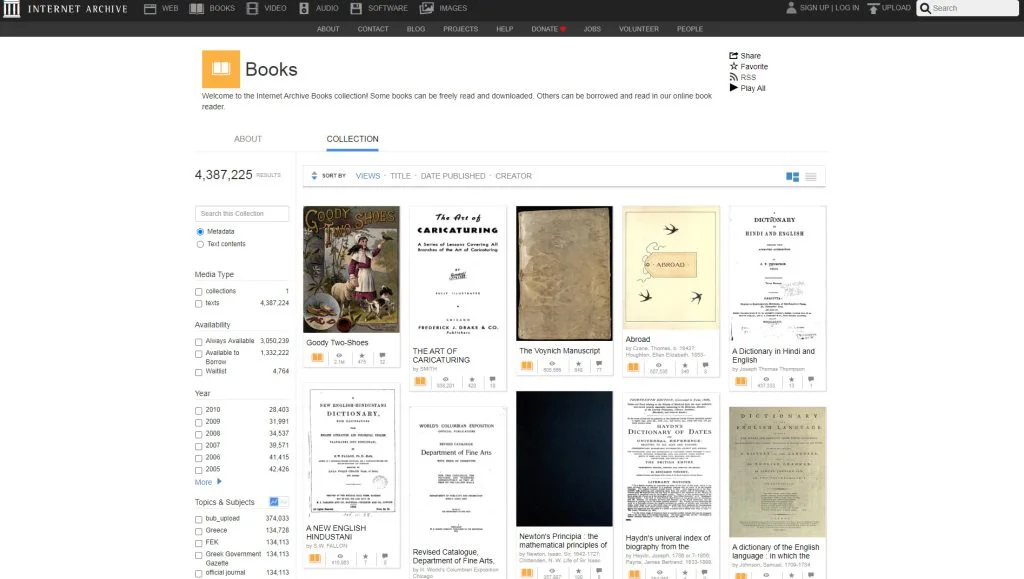The width and height of the screenshot is (1024, 579).
Task: Open the Abroad book cover thumbnail
Action: (x=671, y=268)
